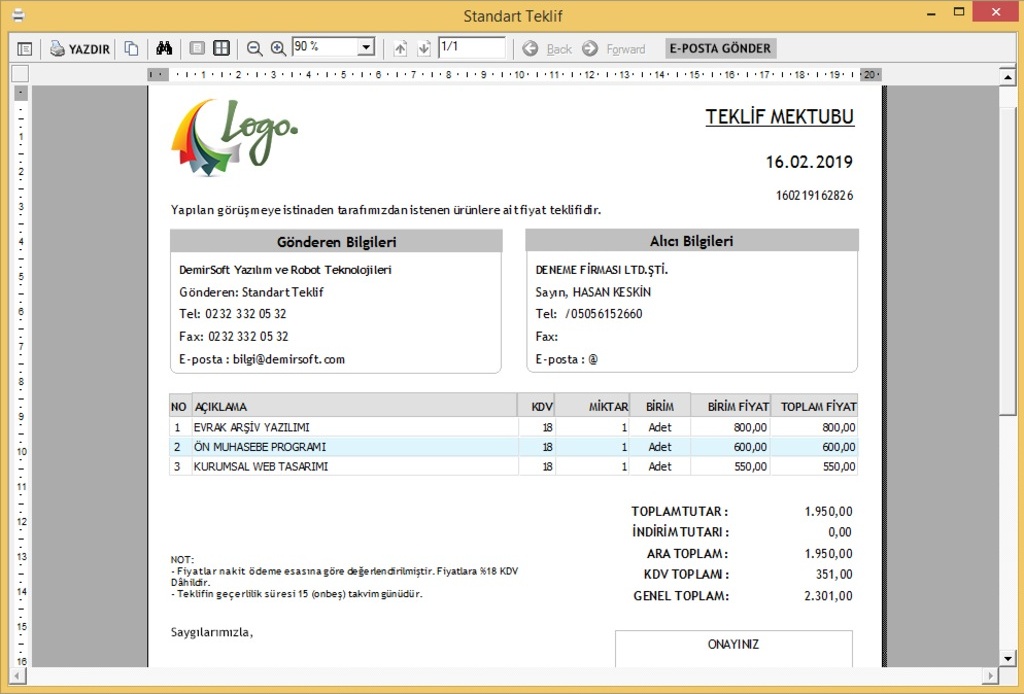This screenshot has width=1024, height=694.
Task: Click the window system menu icon
Action: 19,15
